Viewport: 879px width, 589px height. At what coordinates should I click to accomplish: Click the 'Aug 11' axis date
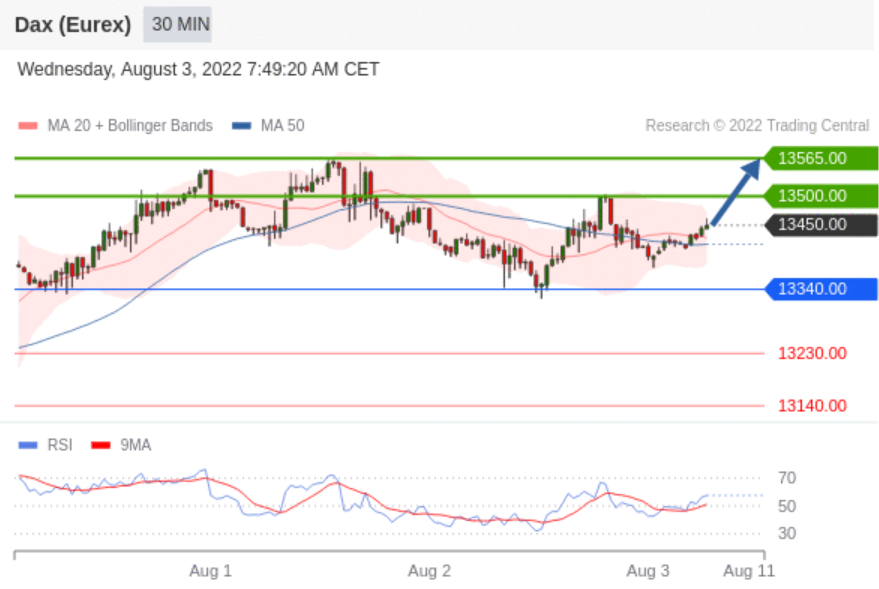[x=750, y=571]
